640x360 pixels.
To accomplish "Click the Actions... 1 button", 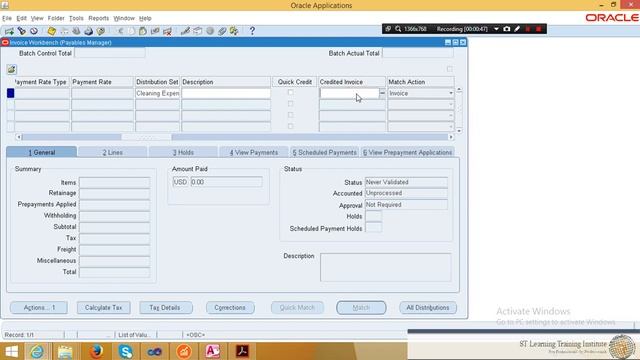I will (x=39, y=307).
